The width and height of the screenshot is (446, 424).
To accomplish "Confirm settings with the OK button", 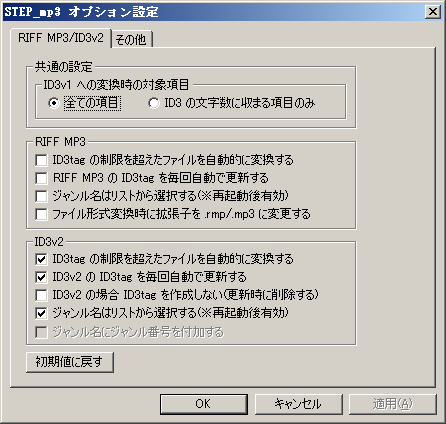I will [x=204, y=404].
